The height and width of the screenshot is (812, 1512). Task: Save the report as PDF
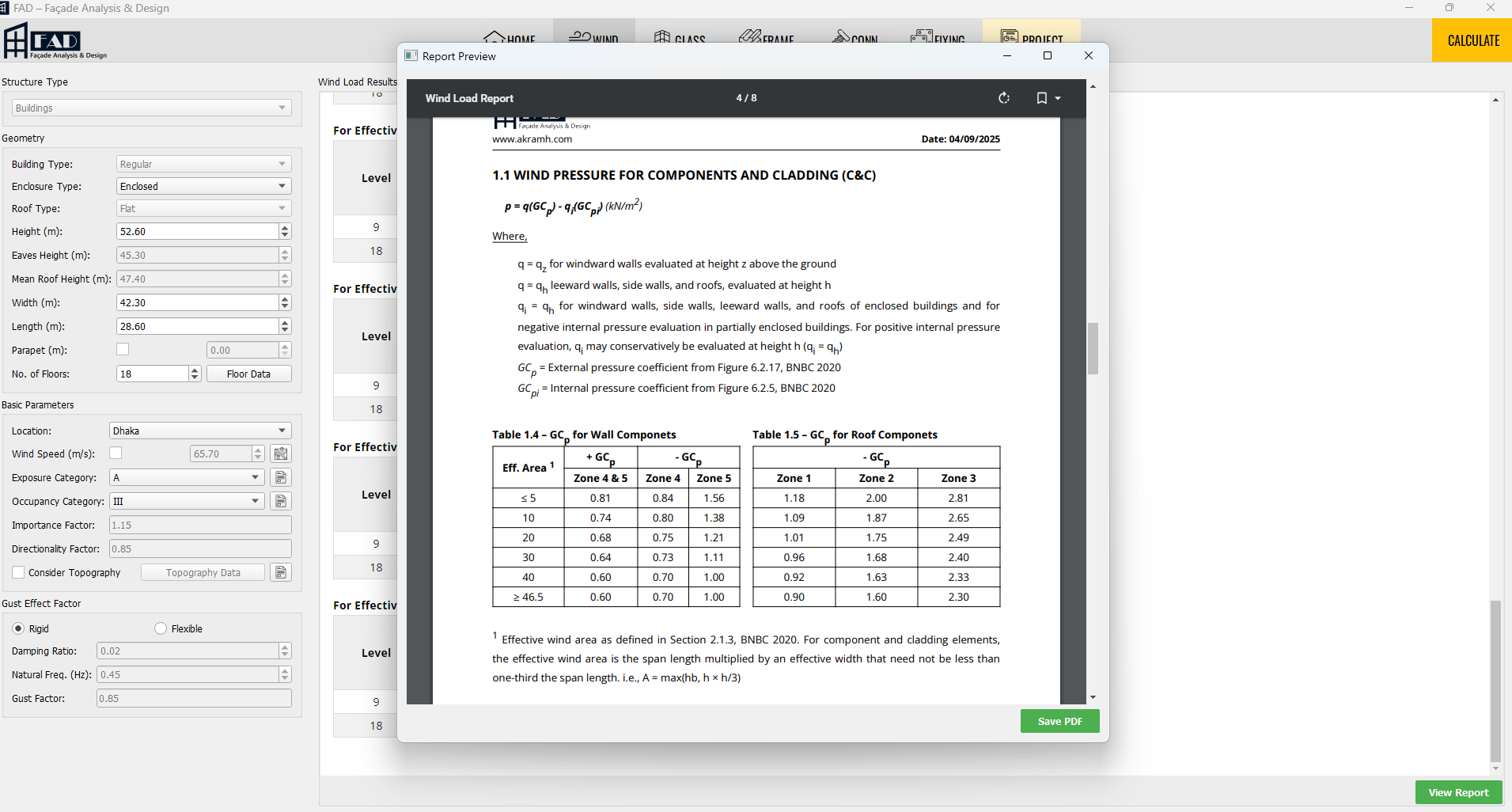click(x=1059, y=721)
